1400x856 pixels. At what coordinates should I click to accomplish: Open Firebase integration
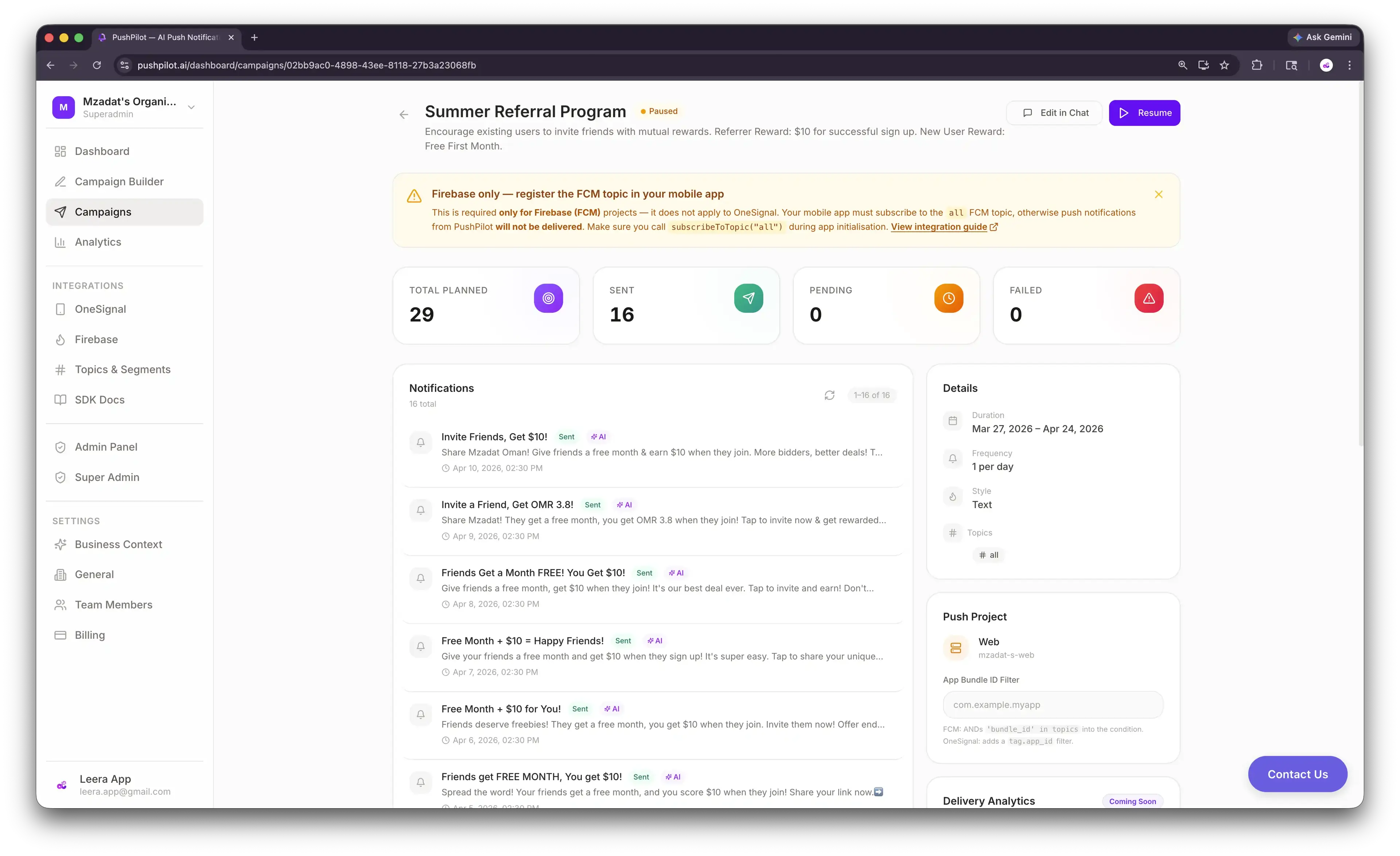click(x=124, y=339)
